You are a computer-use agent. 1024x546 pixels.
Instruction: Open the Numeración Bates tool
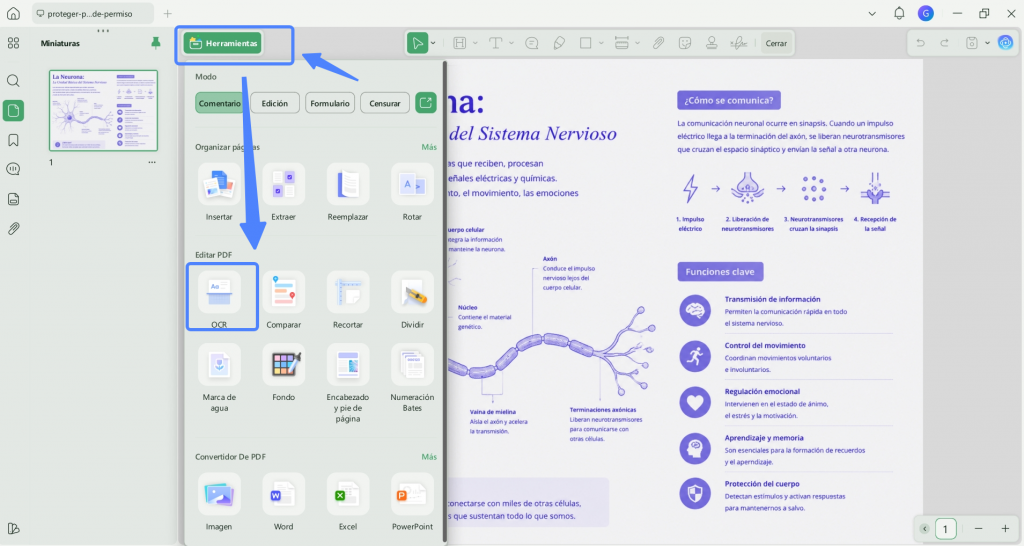point(412,380)
